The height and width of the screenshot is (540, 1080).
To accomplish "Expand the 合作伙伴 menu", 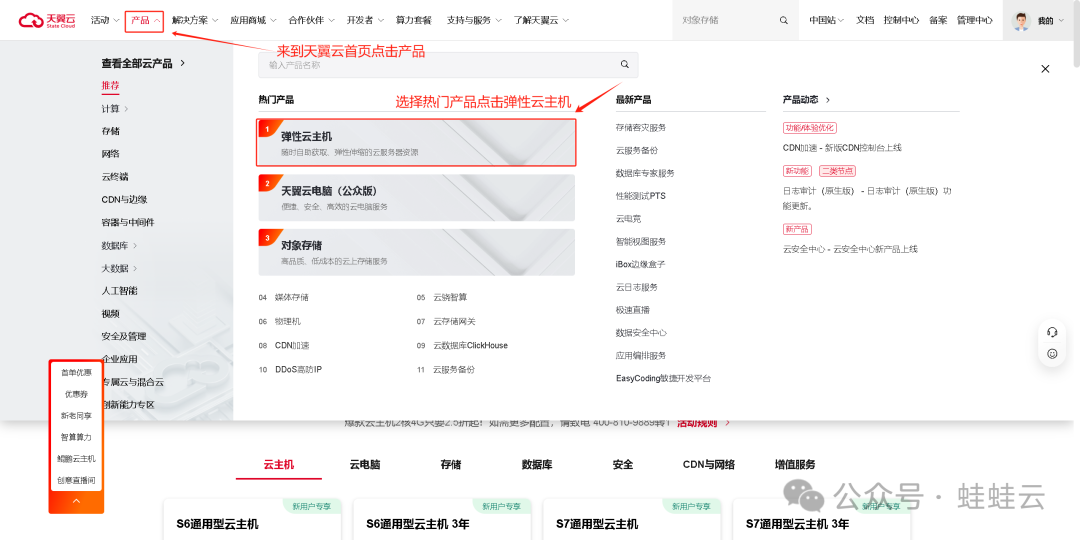I will click(x=312, y=21).
